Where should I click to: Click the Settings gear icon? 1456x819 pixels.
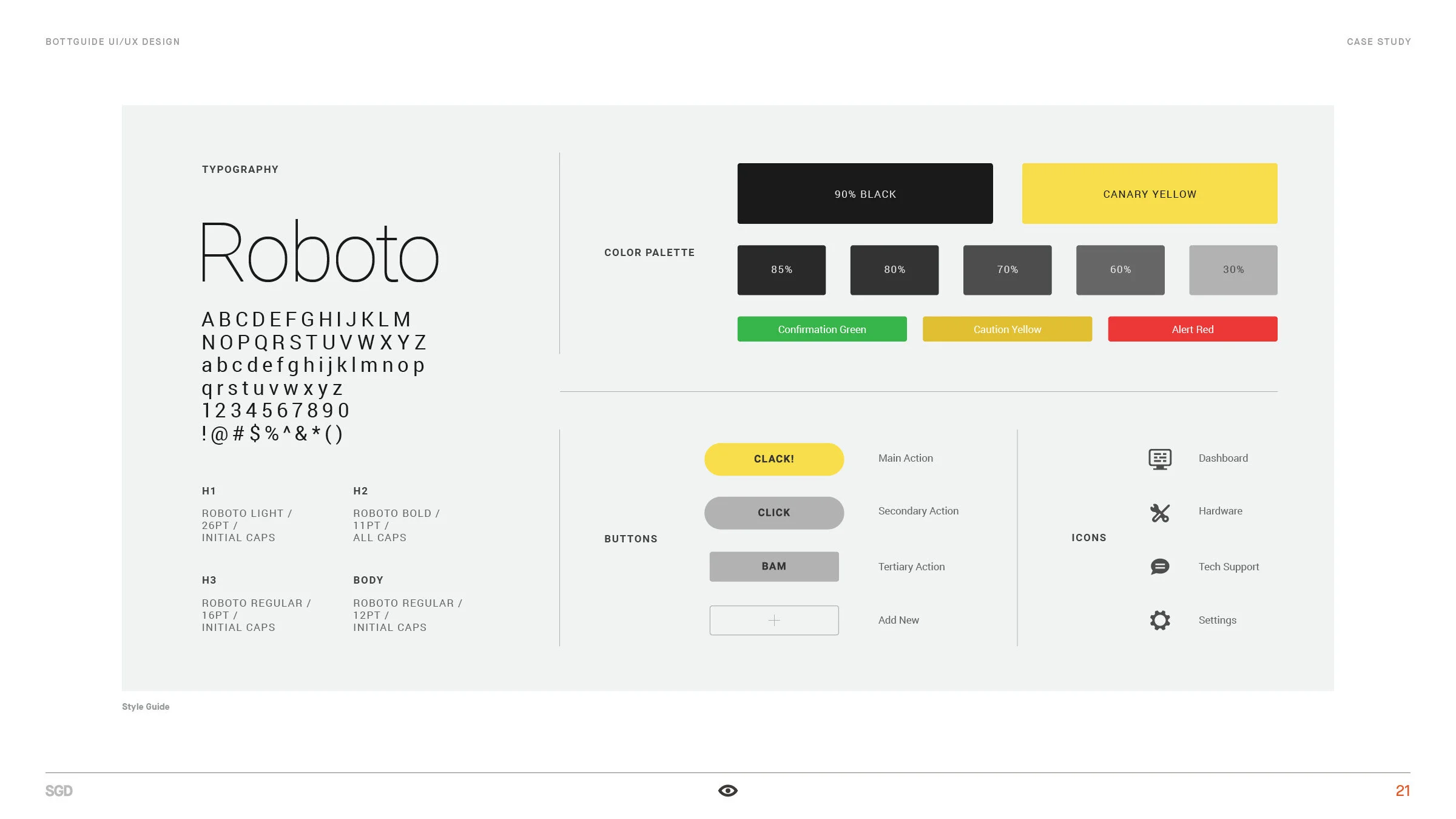point(1159,620)
